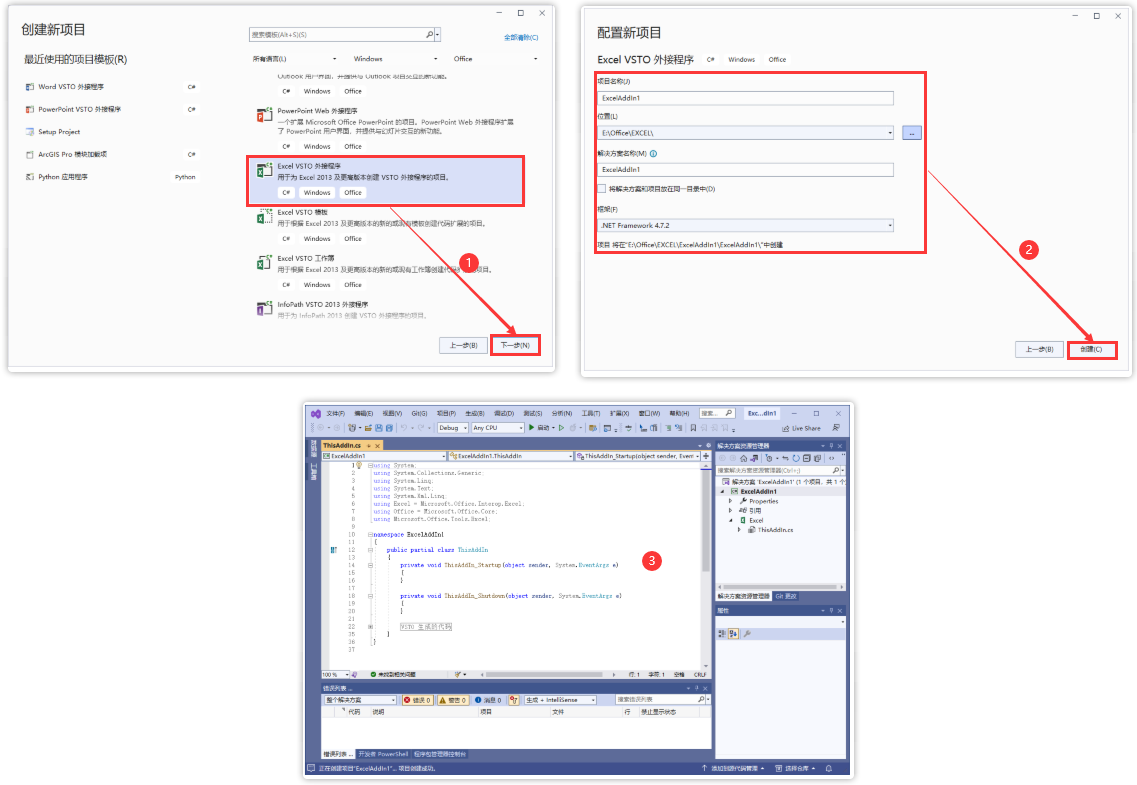
Task: Choose the Excel VSTO 模板 template icon
Action: [264, 216]
